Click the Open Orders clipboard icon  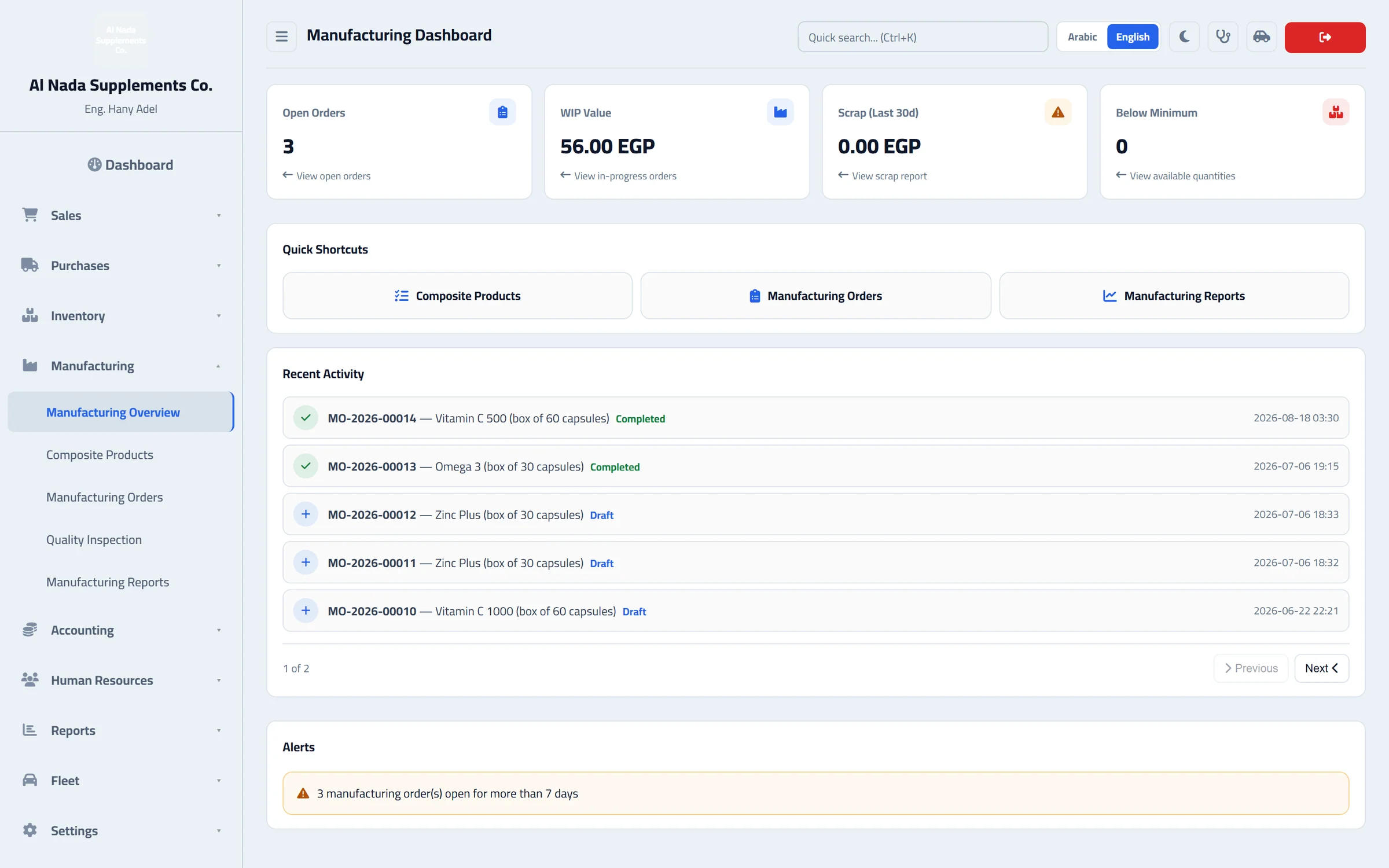(x=502, y=112)
